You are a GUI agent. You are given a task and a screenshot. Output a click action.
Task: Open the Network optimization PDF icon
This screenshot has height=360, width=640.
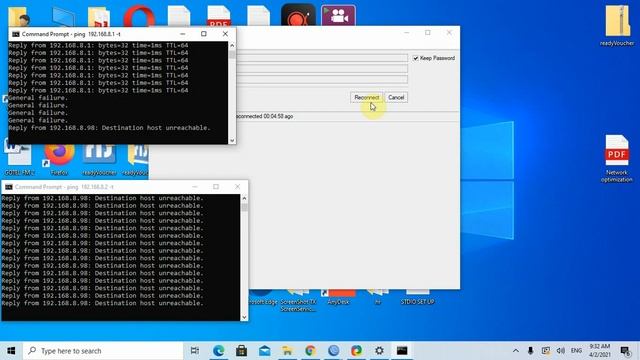click(617, 158)
